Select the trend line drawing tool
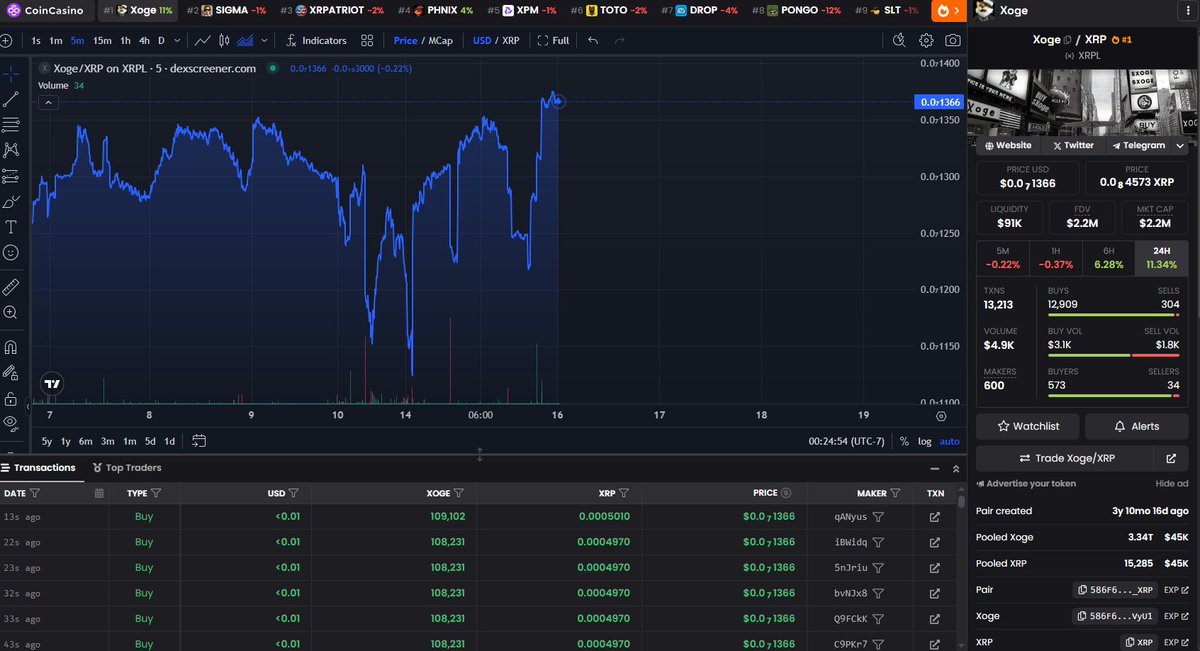Image resolution: width=1200 pixels, height=651 pixels. [x=11, y=99]
